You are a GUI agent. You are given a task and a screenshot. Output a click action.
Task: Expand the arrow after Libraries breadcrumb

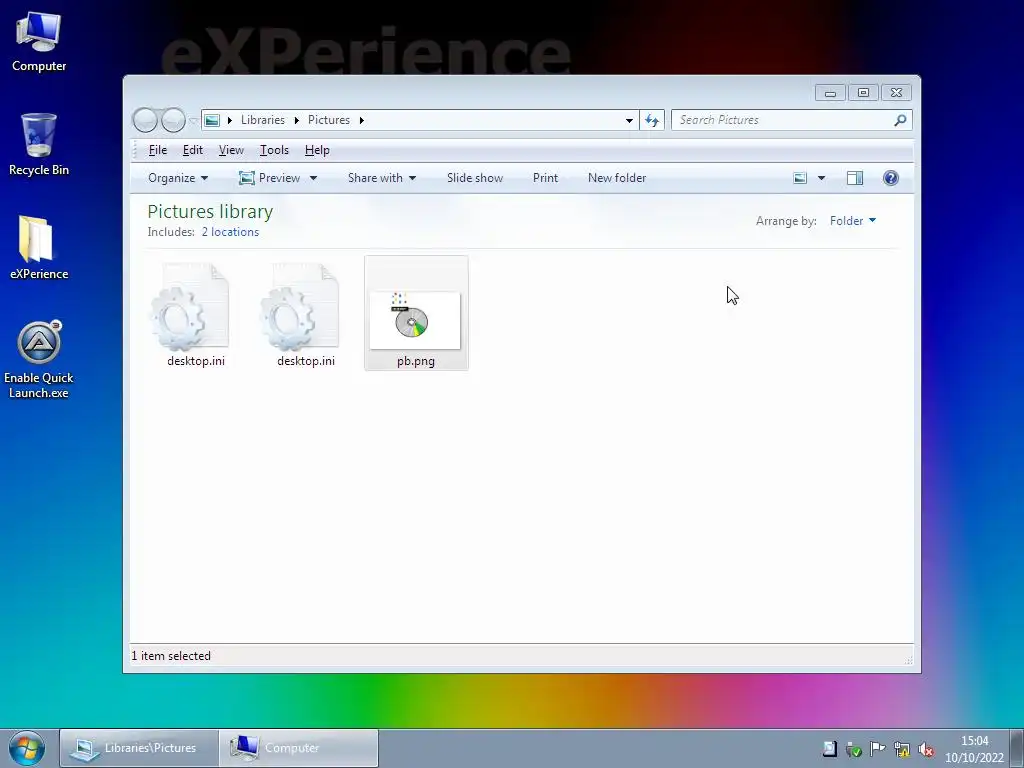[x=296, y=120]
